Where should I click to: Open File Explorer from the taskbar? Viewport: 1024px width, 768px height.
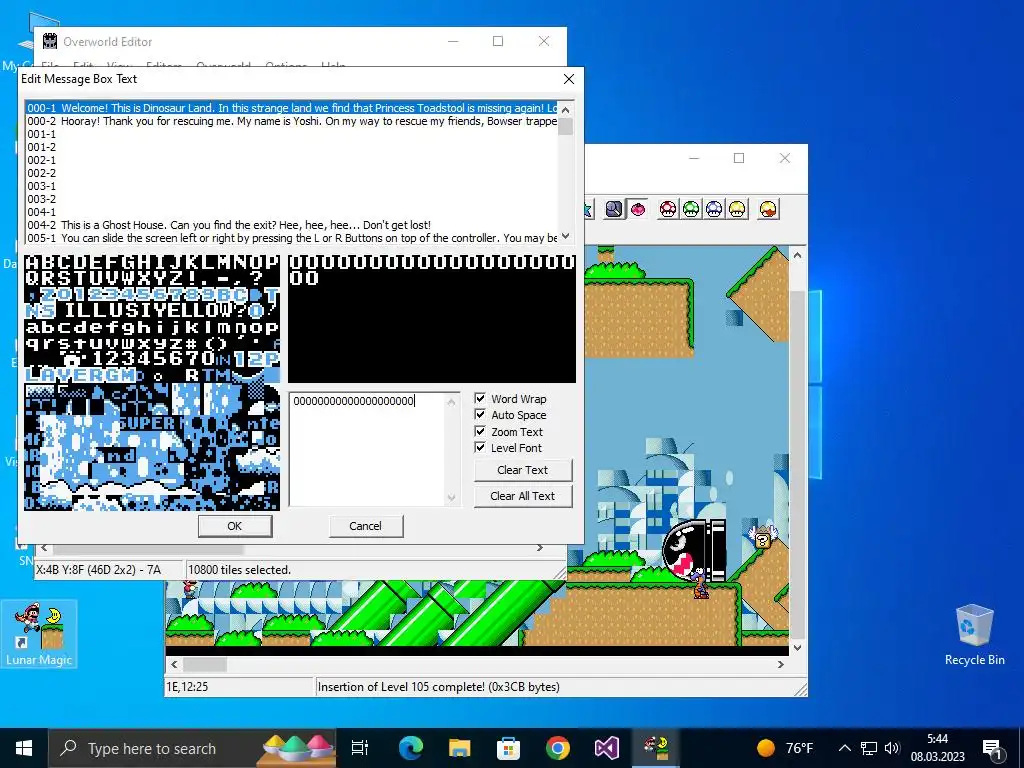click(x=460, y=748)
